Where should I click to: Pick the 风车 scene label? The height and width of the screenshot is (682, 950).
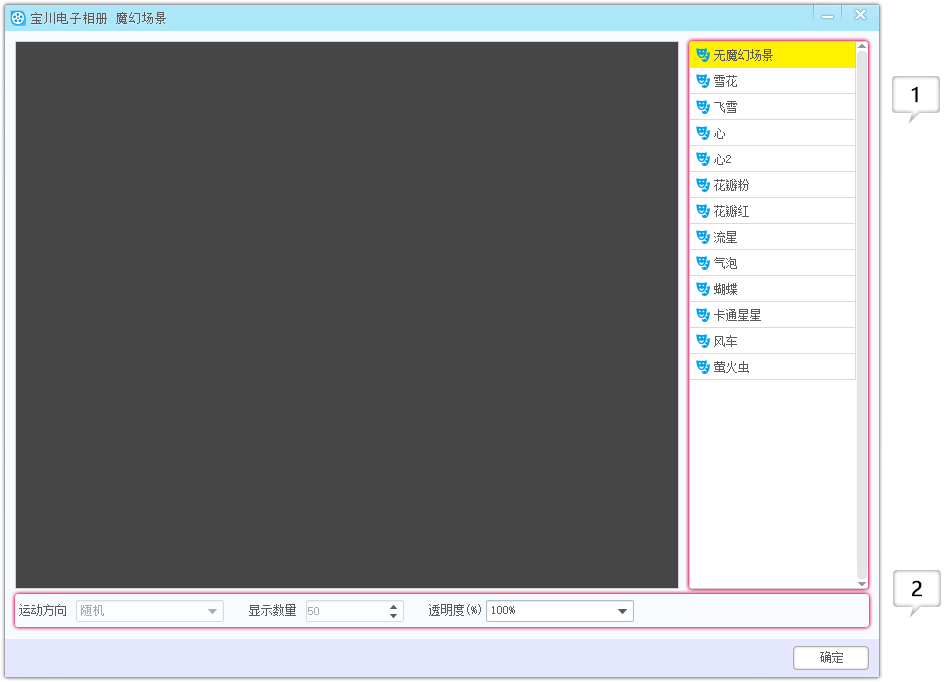pyautogui.click(x=725, y=342)
